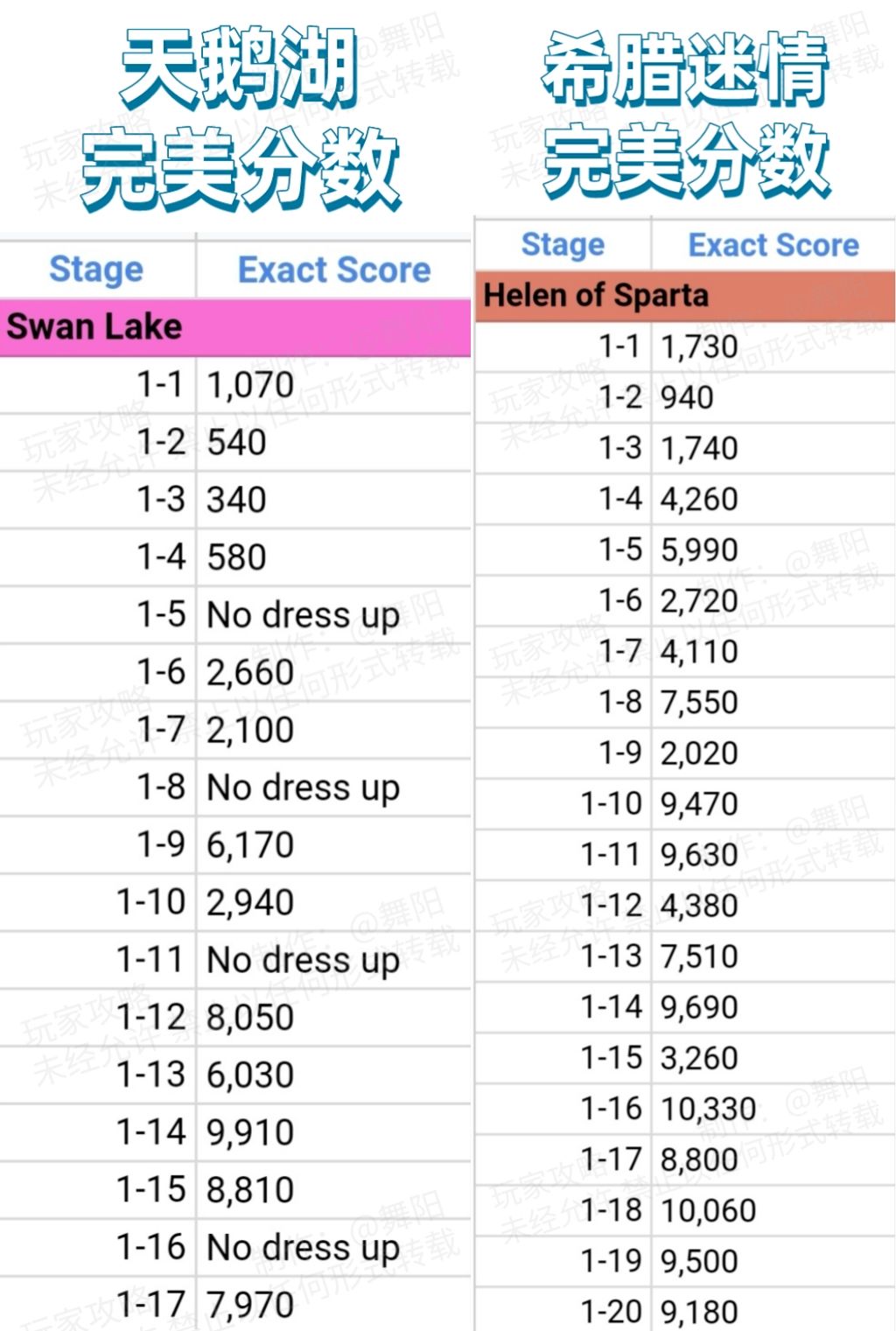Click the 10,060 score for stage 1-18
This screenshot has width=896, height=1331.
tap(708, 1210)
